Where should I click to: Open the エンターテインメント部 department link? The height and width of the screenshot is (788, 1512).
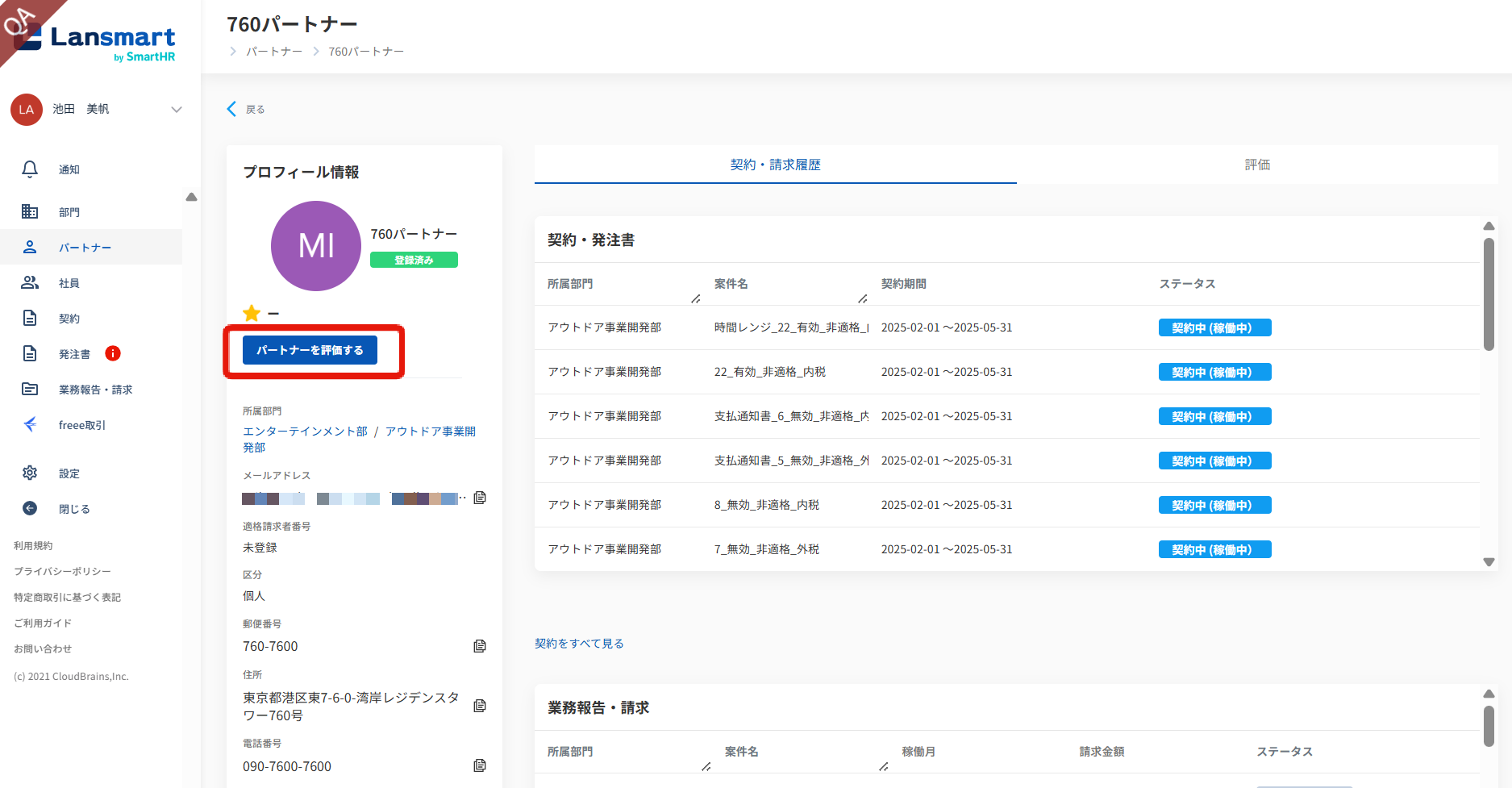(x=305, y=432)
